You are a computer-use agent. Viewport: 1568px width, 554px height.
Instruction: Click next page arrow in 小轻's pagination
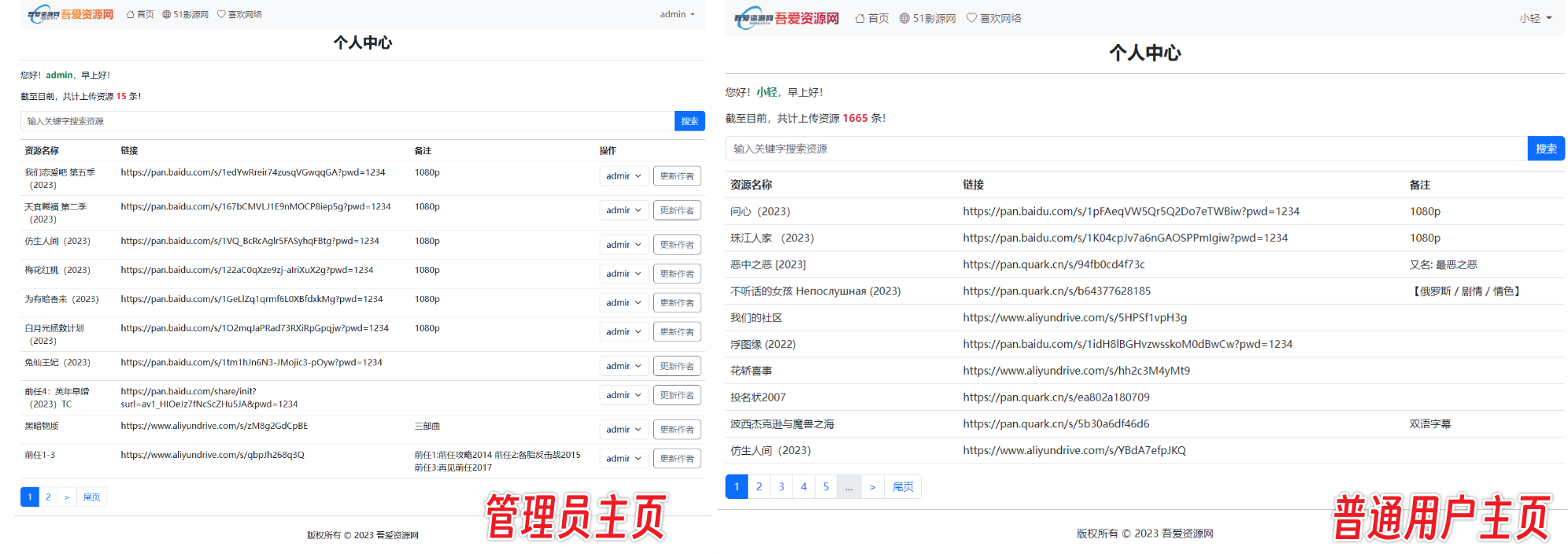click(x=872, y=487)
